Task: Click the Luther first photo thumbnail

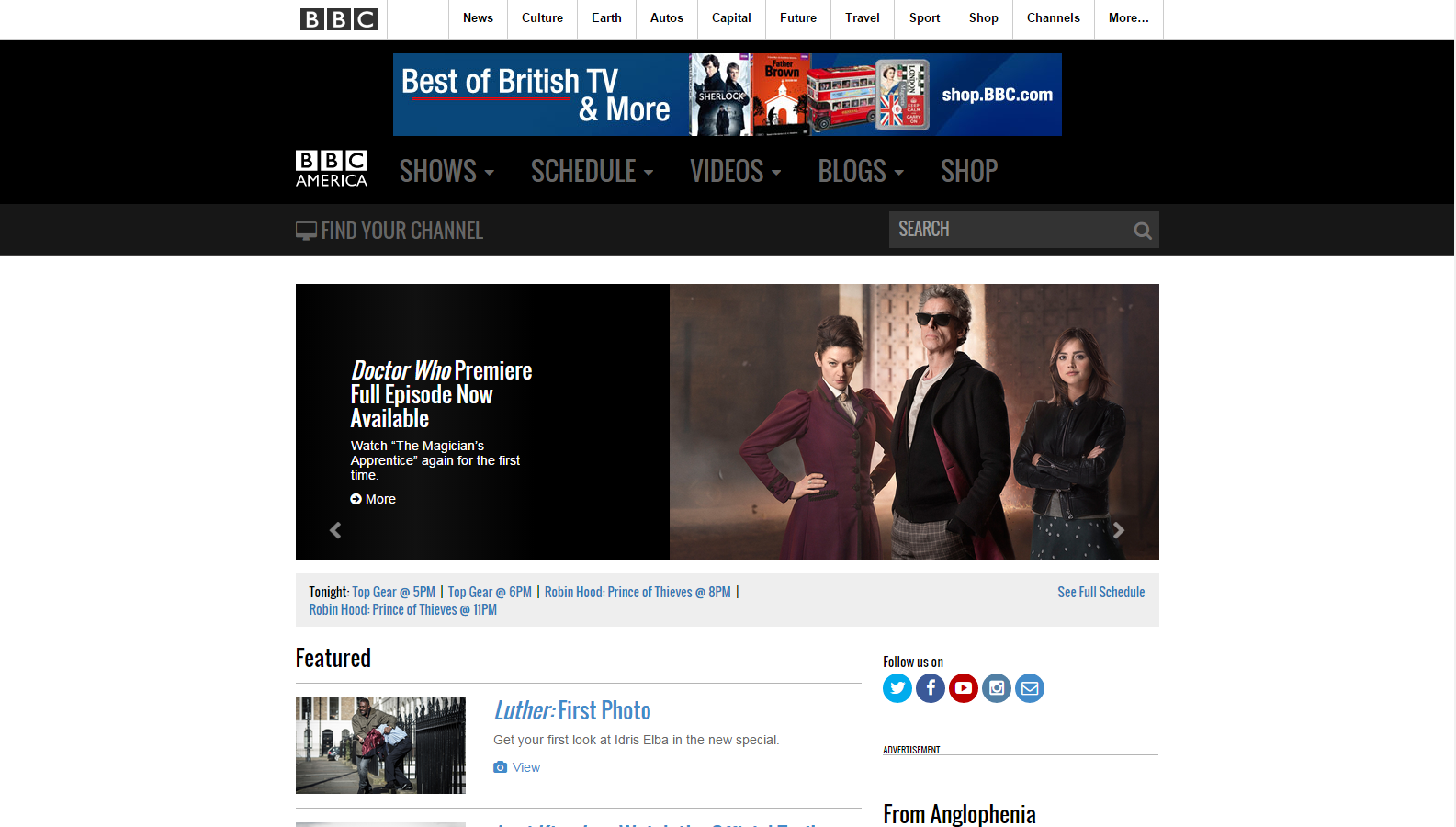Action: tap(380, 745)
